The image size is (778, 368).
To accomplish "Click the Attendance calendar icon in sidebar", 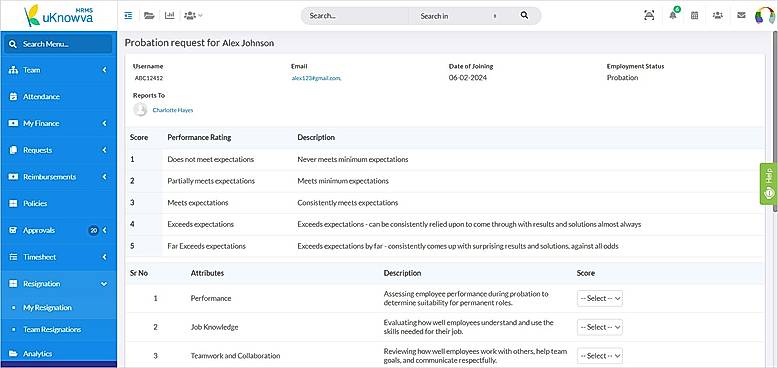I will pos(13,97).
